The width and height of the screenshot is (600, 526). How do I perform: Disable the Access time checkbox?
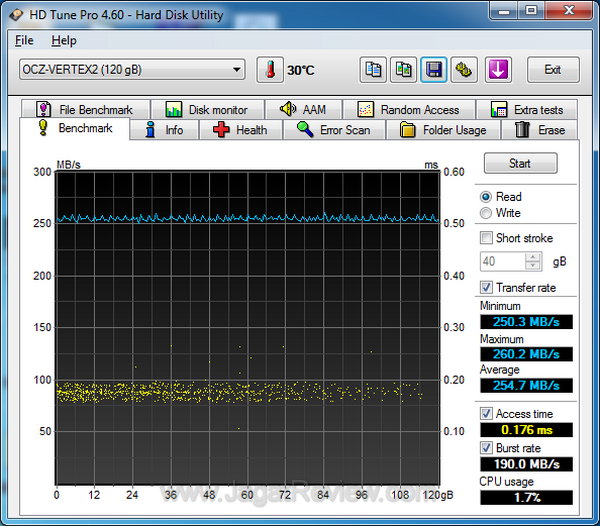[x=487, y=413]
